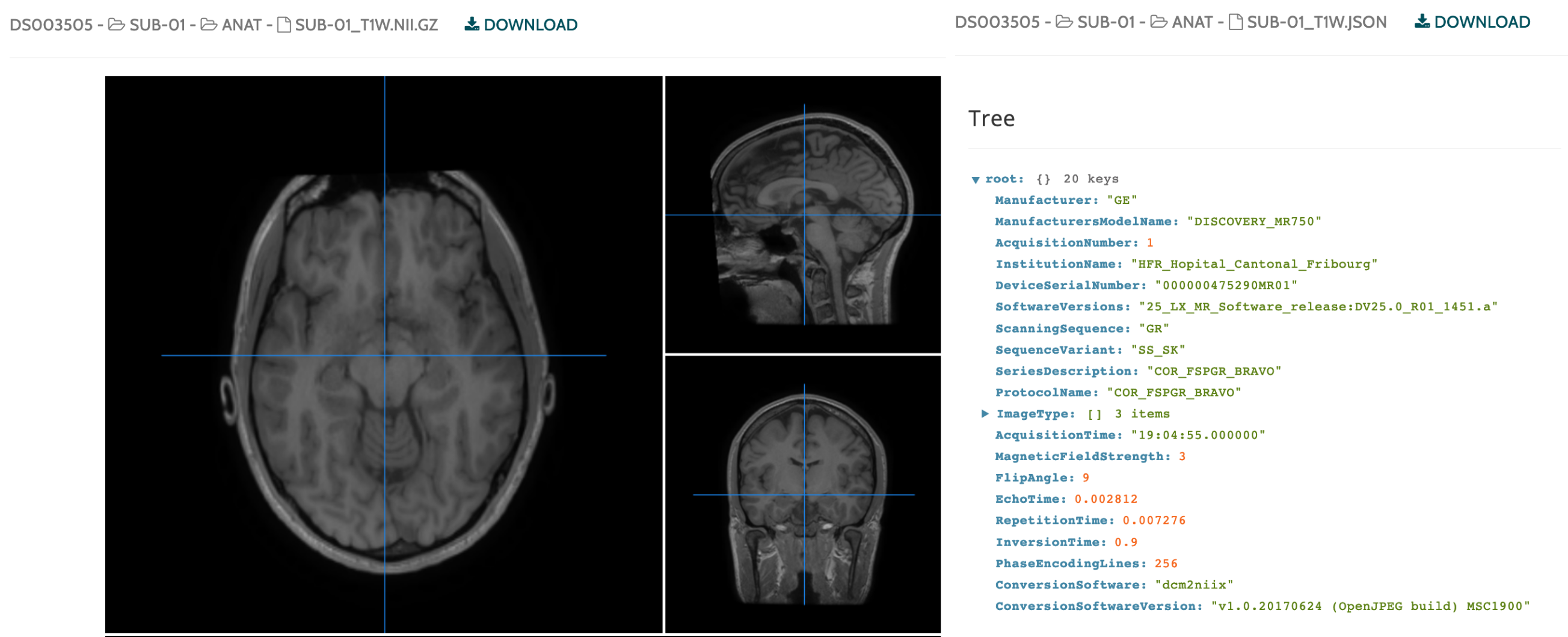
Task: Select the ConversionSoftware key in the tree
Action: click(1070, 585)
